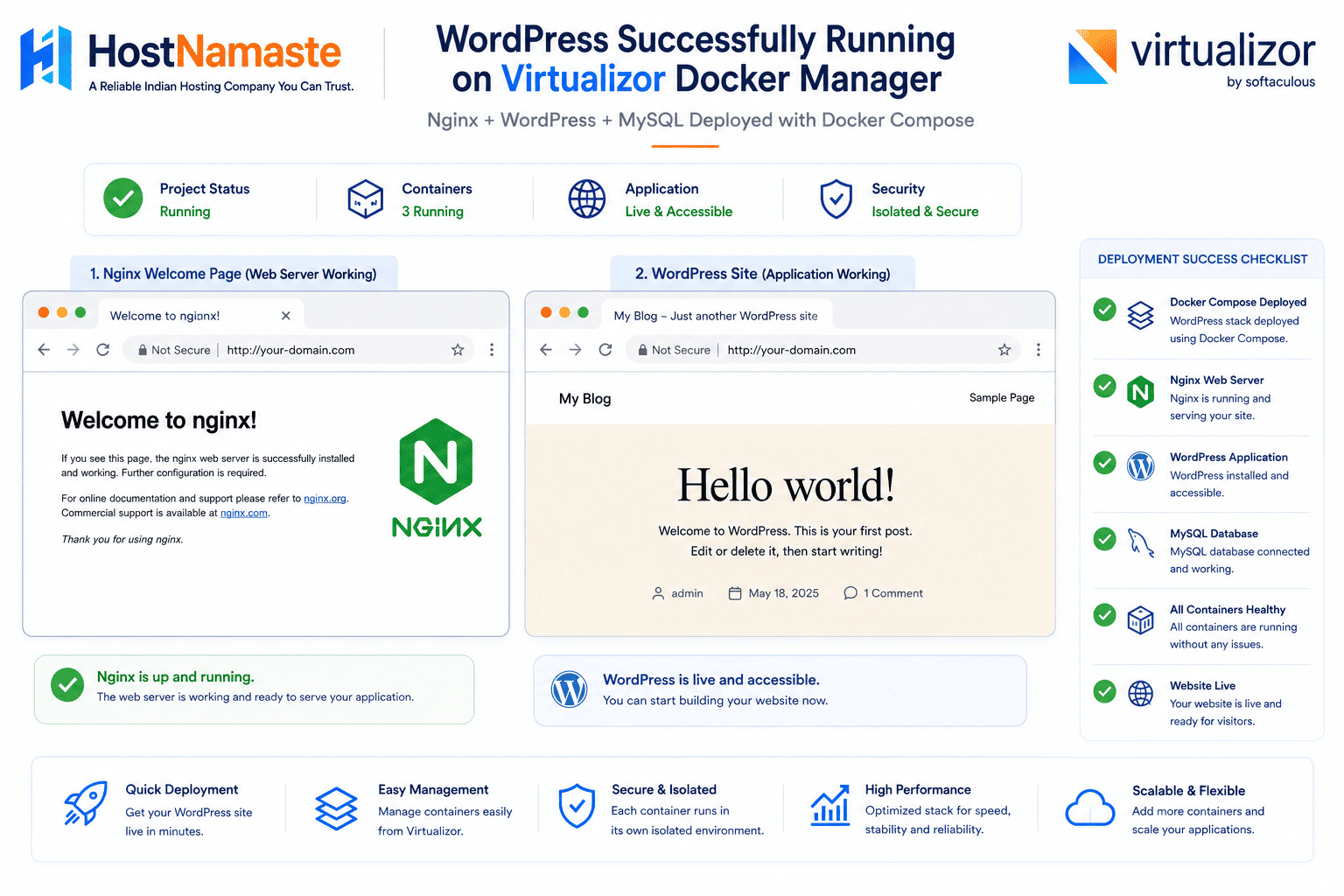Click the WordPress Application green check
Image resolution: width=1344 pixels, height=896 pixels.
pos(1105,463)
